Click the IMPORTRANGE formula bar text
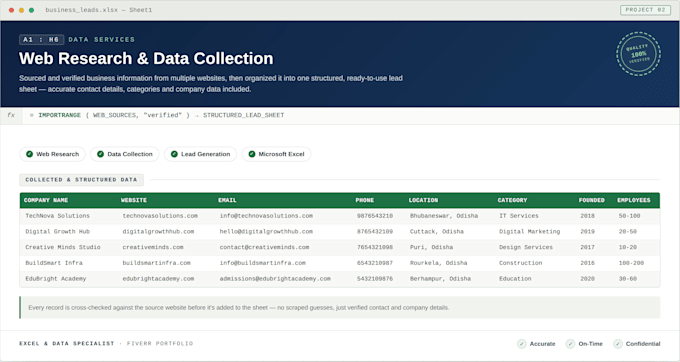Image resolution: width=680 pixels, height=362 pixels. click(157, 115)
